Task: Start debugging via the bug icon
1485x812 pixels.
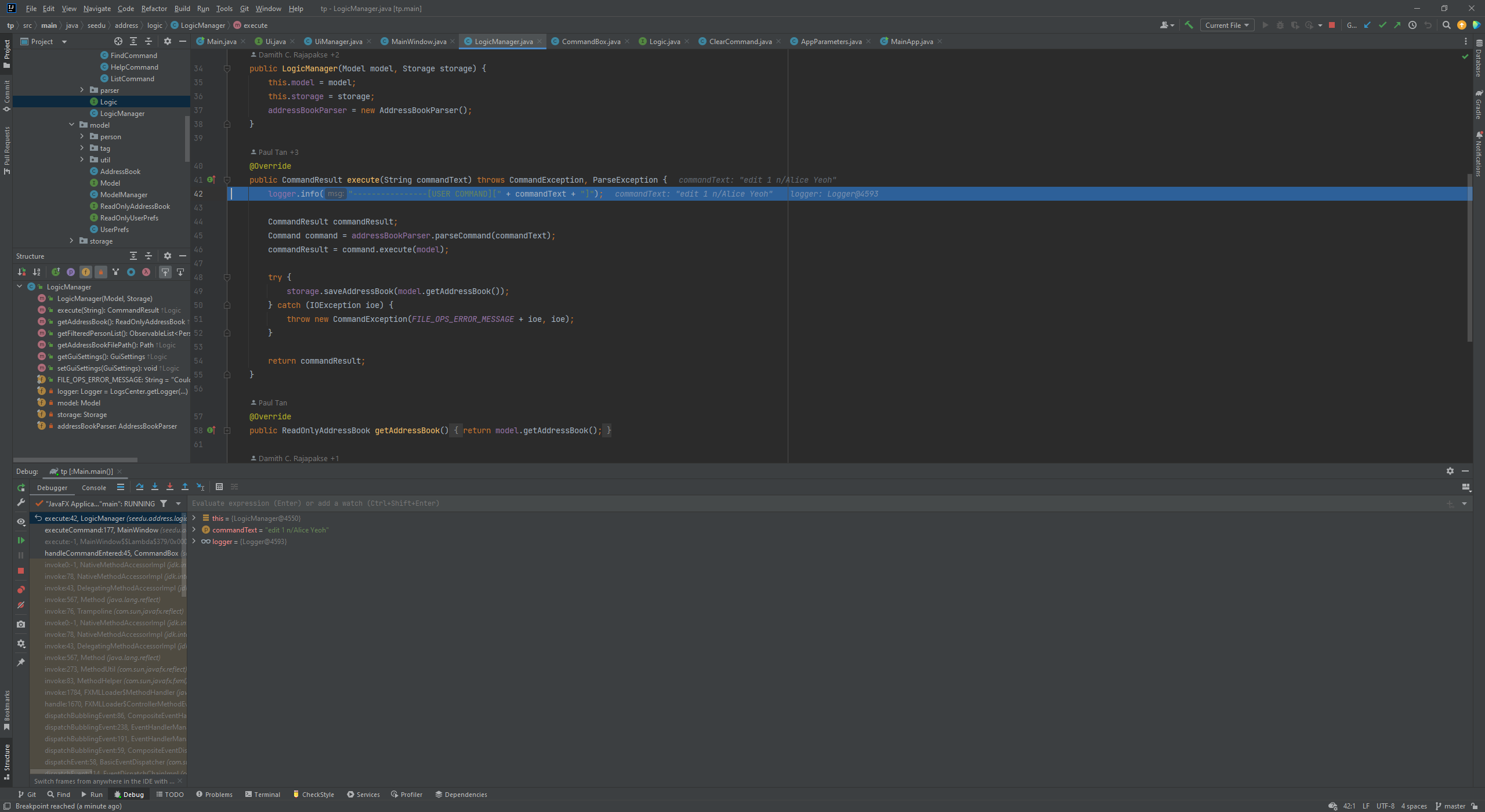Action: [x=1279, y=25]
